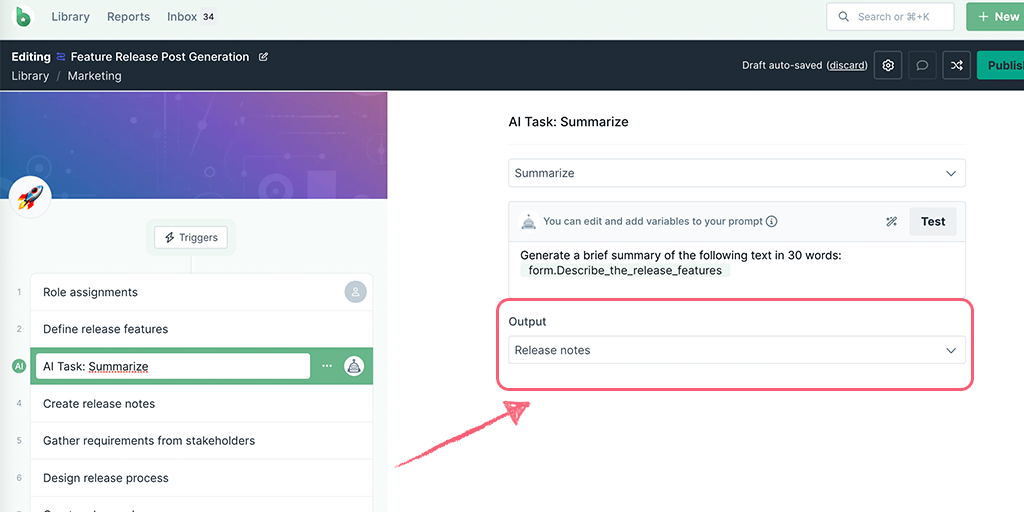Open the Reports menu item
Viewport: 1024px width, 512px height.
pyautogui.click(x=128, y=17)
